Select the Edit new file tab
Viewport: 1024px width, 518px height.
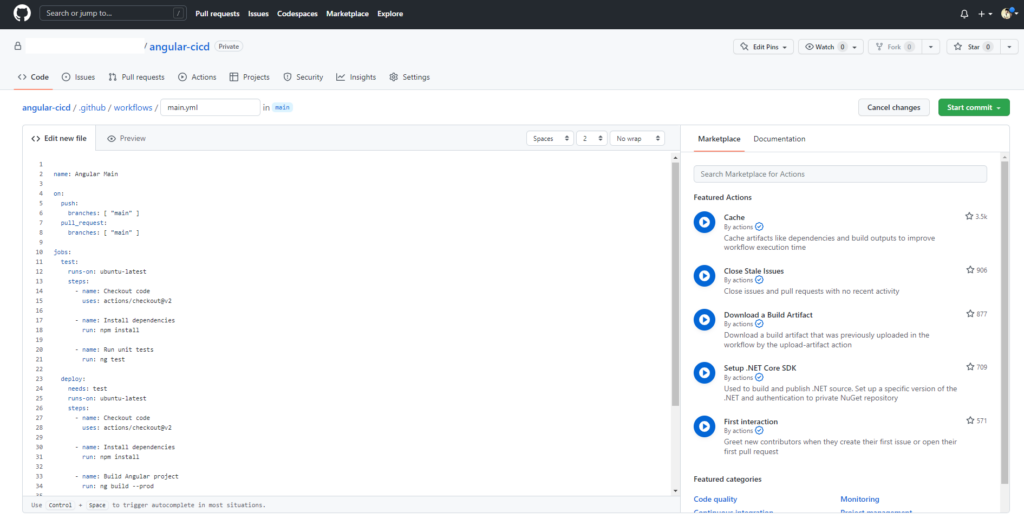tap(59, 138)
